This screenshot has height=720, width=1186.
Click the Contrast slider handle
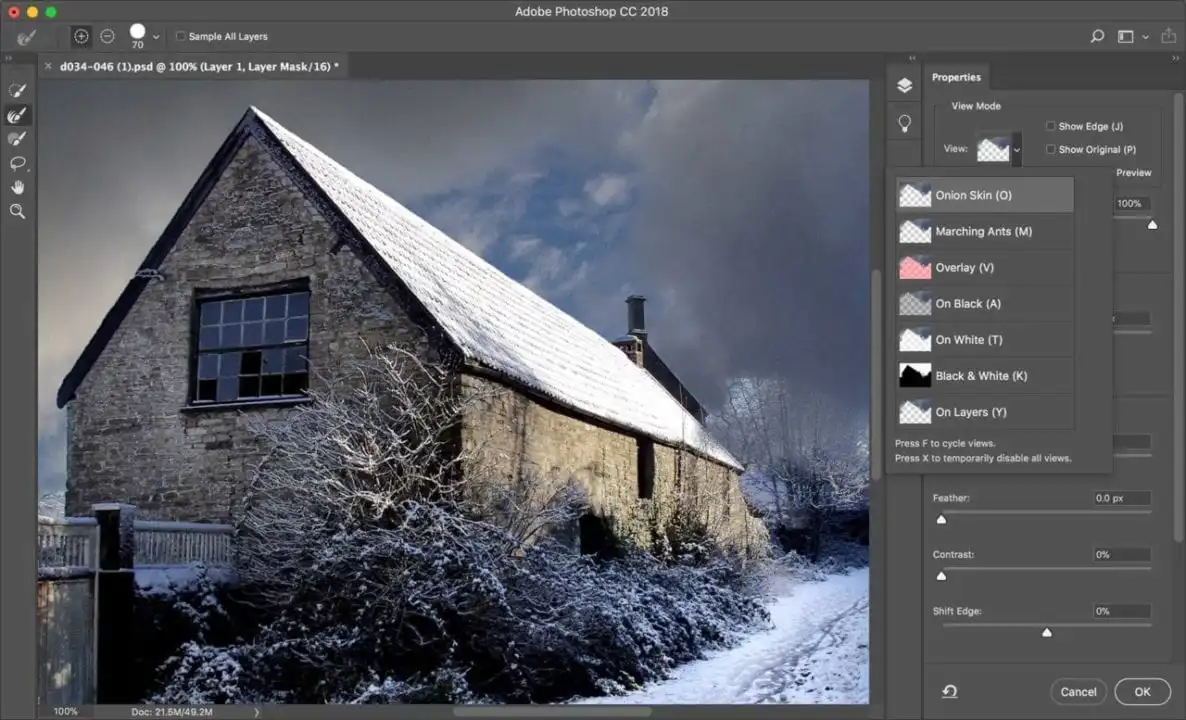click(x=942, y=576)
